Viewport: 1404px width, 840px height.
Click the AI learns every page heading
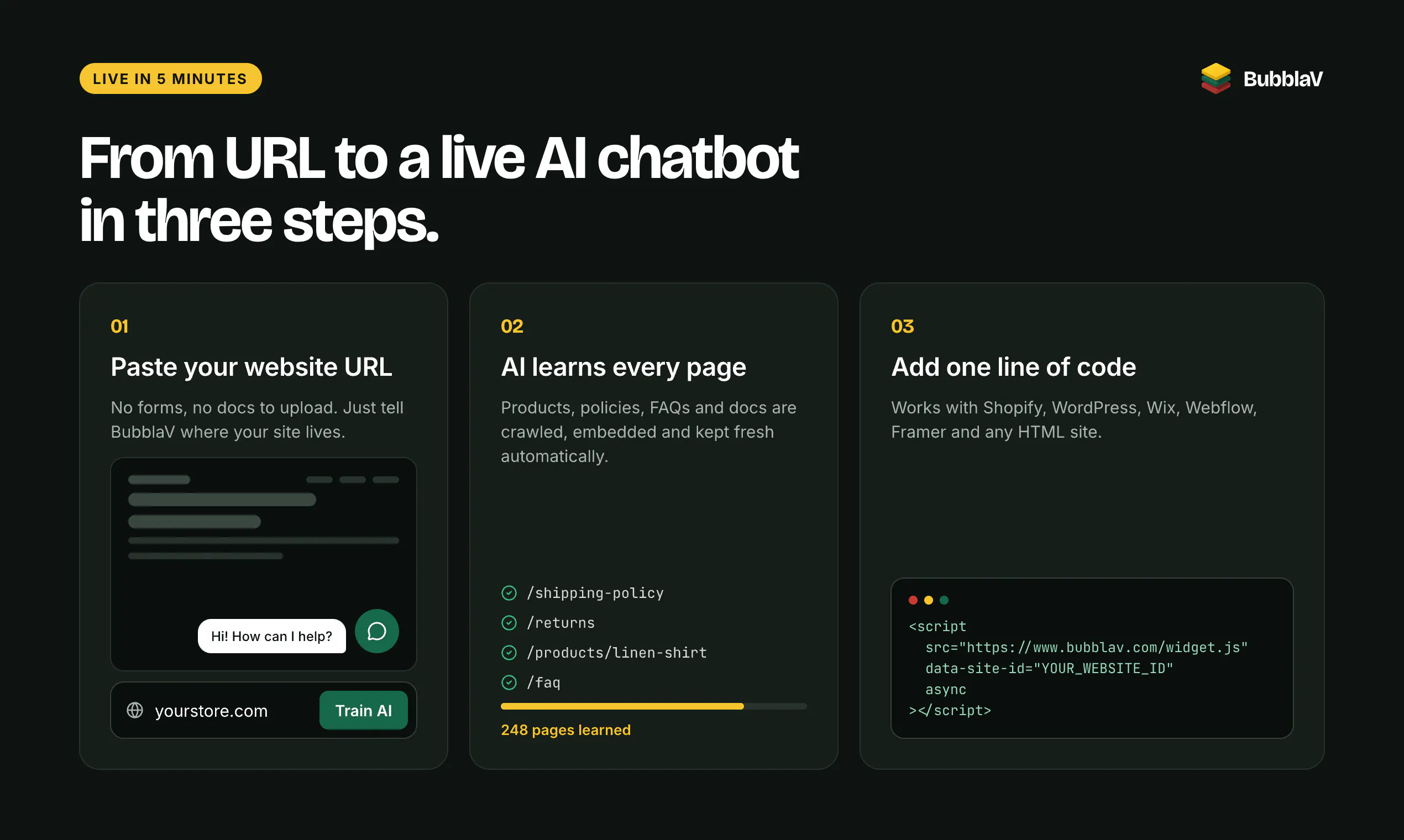pyautogui.click(x=624, y=368)
